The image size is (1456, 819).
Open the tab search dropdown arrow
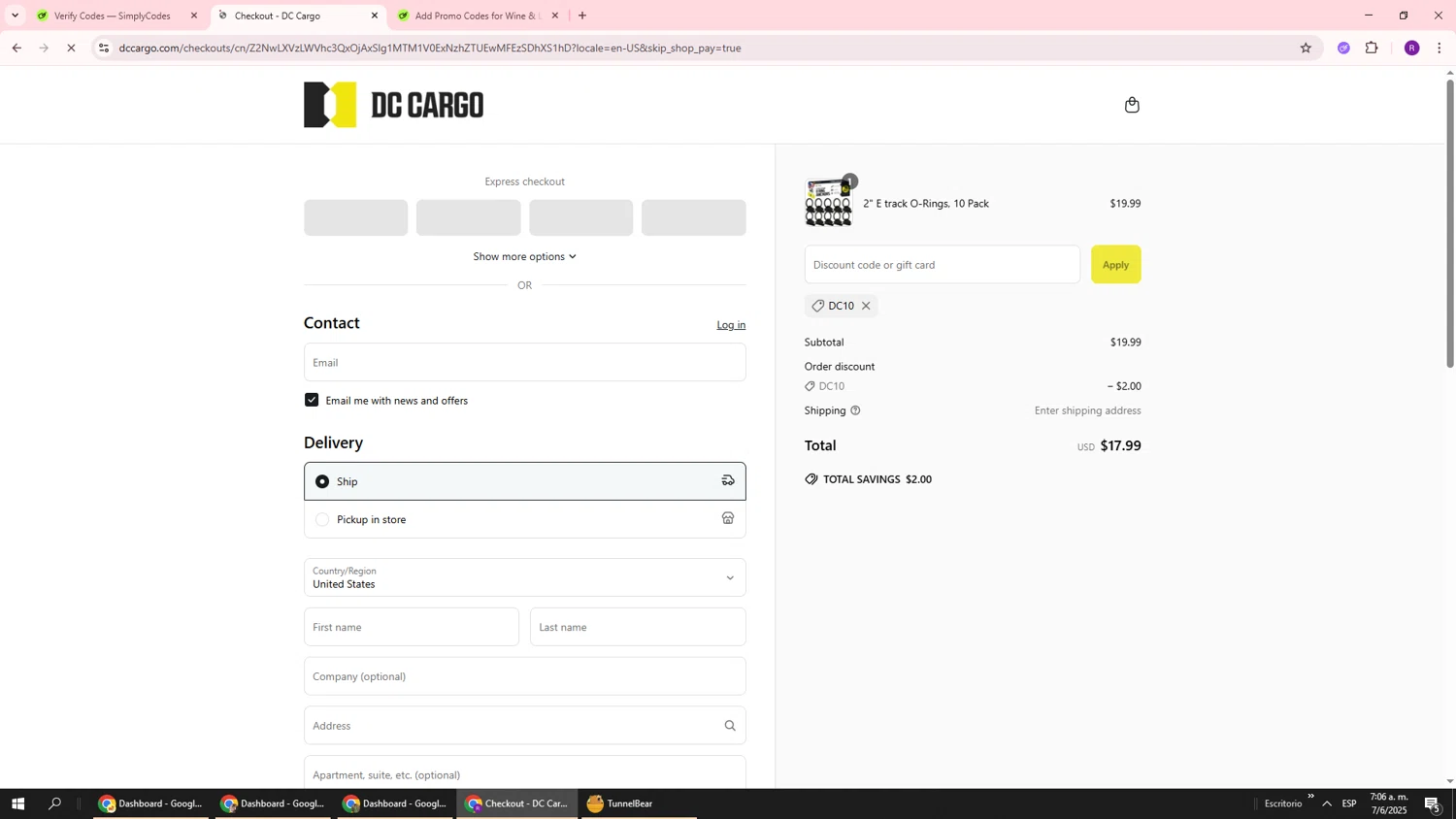pyautogui.click(x=15, y=16)
